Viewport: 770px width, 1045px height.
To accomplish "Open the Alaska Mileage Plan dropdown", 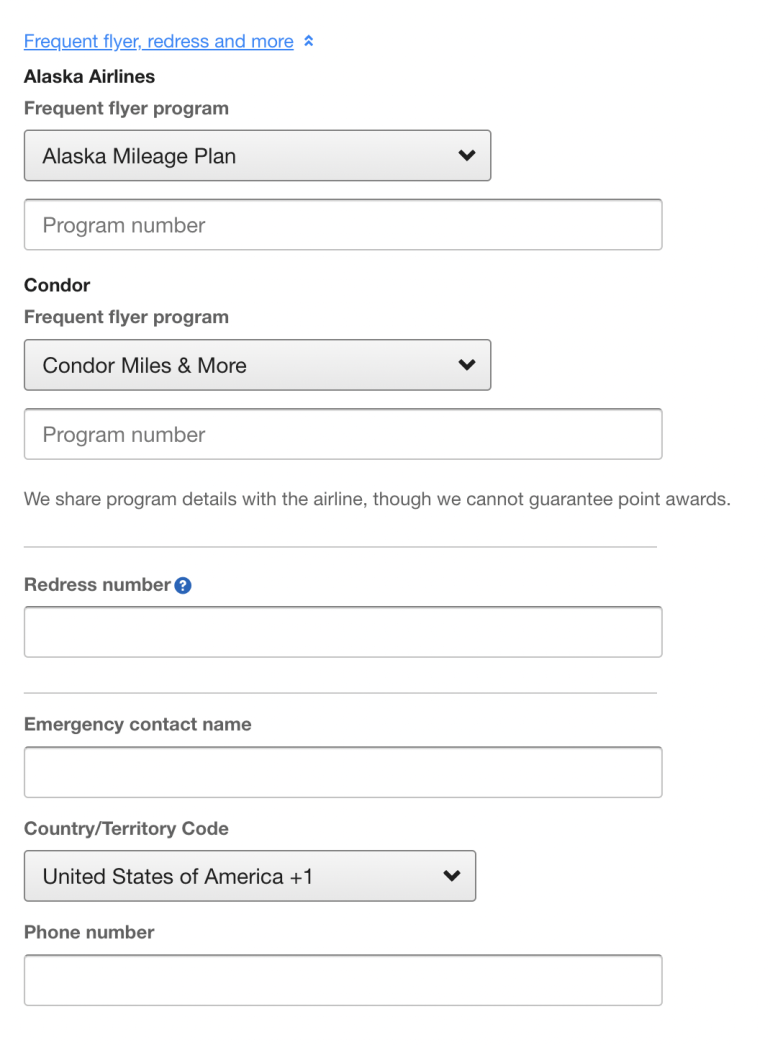I will pyautogui.click(x=257, y=156).
